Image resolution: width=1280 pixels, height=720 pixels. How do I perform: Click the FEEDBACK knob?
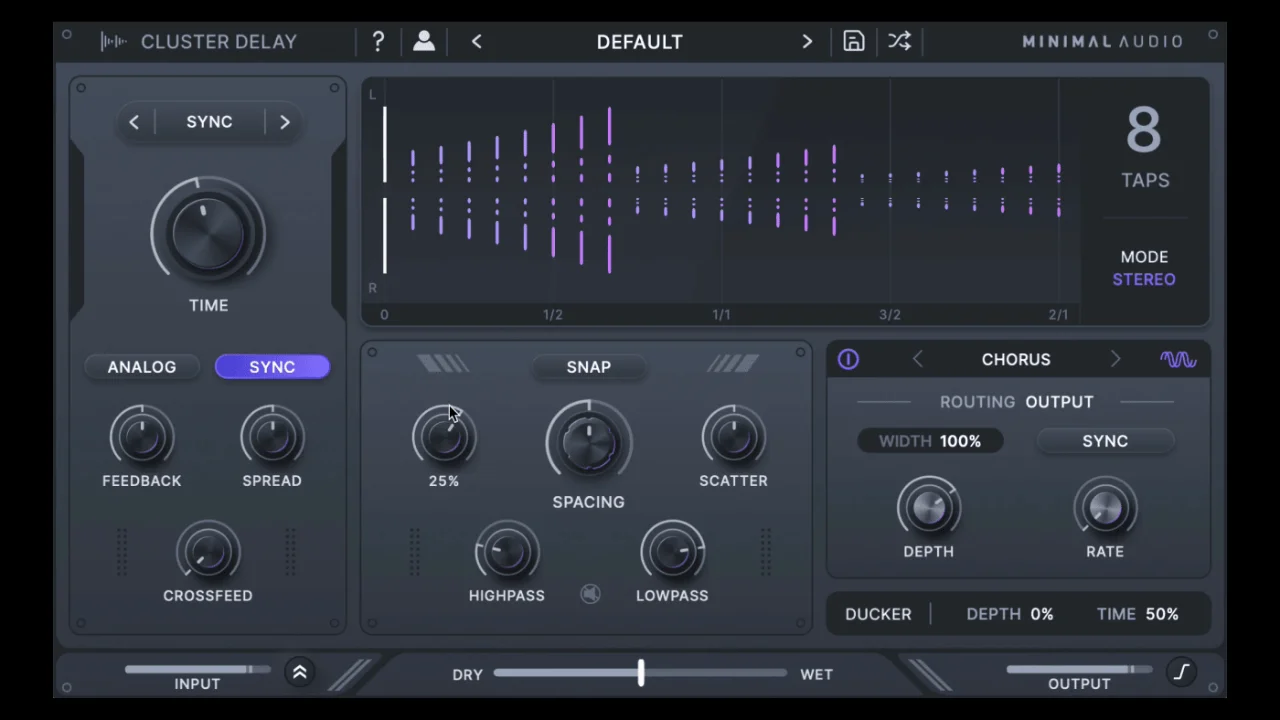pos(142,437)
